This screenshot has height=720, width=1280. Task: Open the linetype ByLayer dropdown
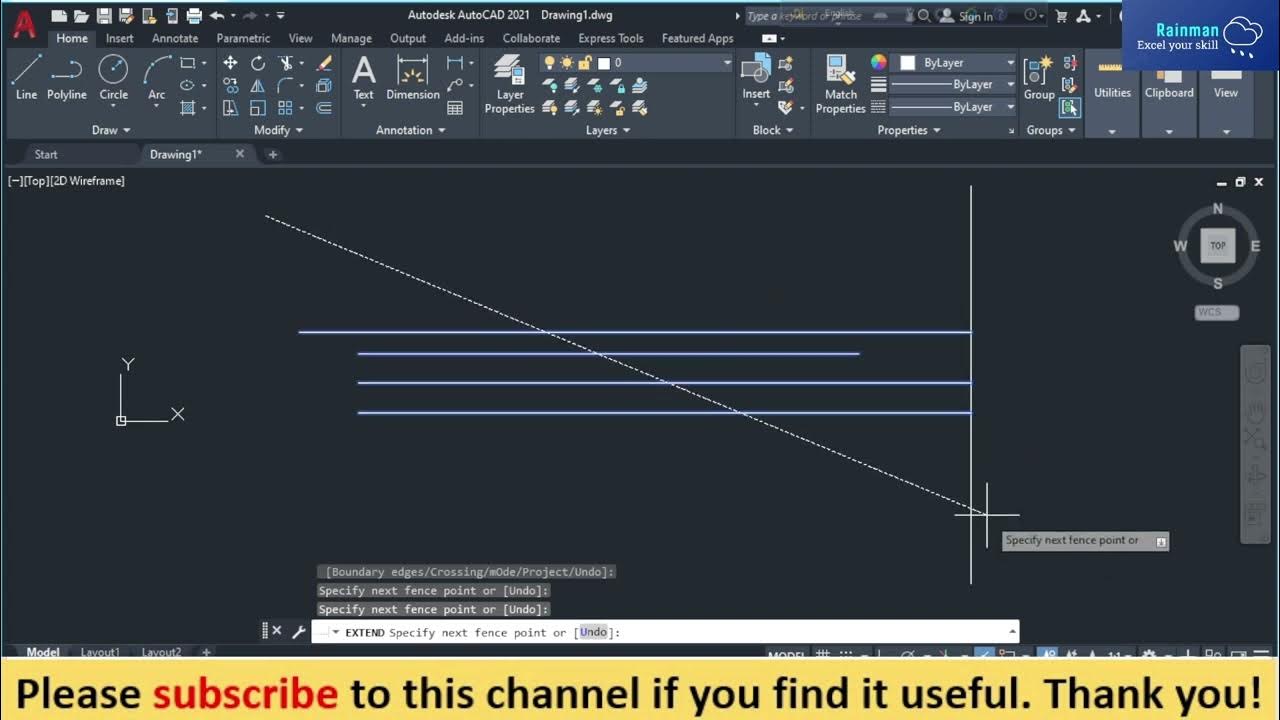click(954, 107)
